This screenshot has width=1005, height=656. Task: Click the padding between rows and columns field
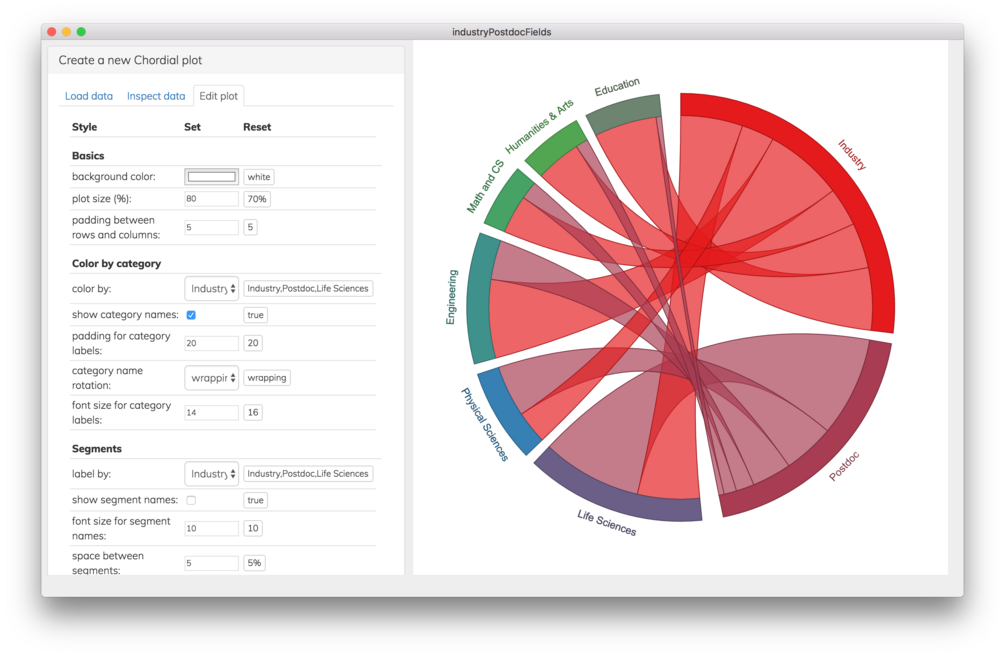(x=212, y=227)
